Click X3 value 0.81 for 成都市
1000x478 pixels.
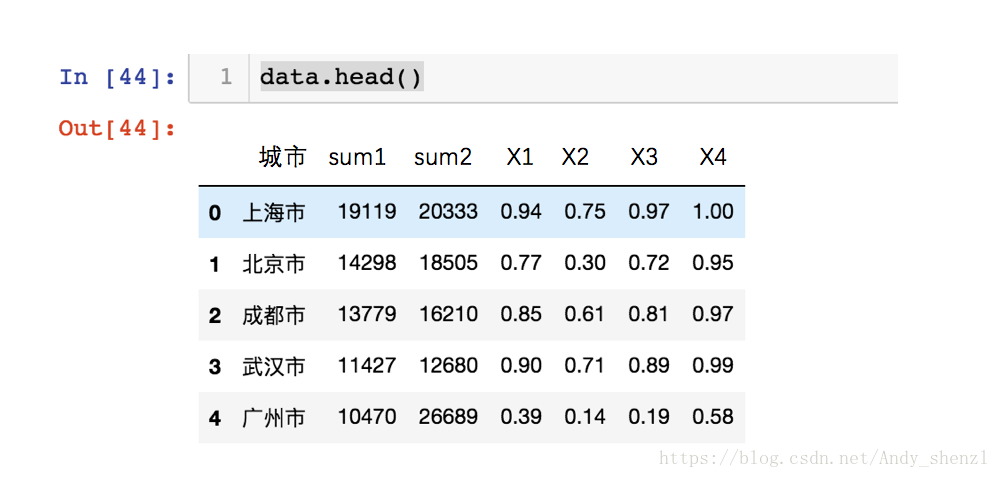tap(649, 314)
